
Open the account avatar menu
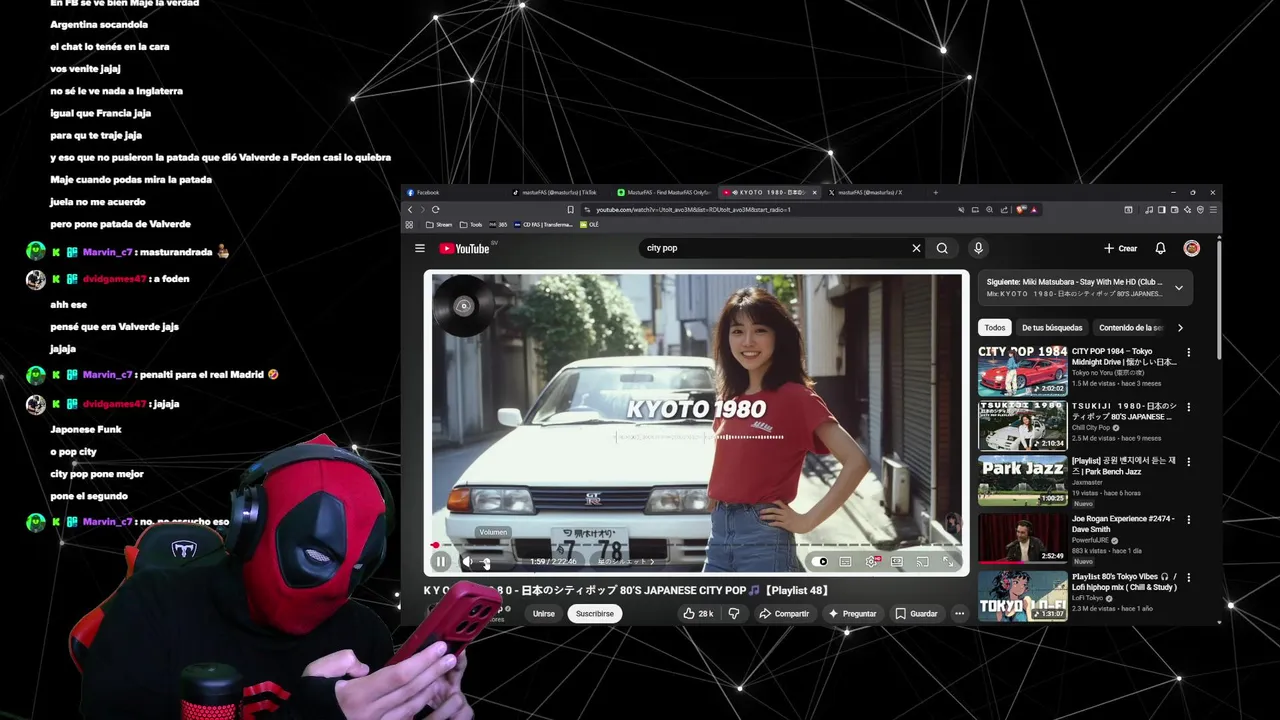(x=1191, y=248)
